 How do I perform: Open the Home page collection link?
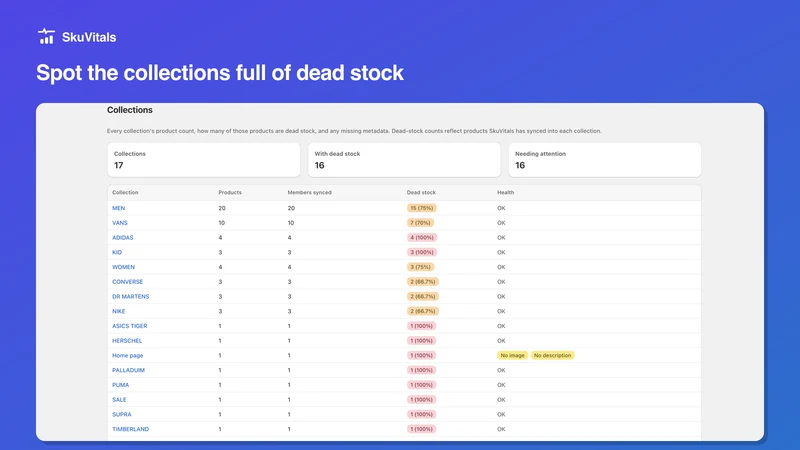click(128, 356)
